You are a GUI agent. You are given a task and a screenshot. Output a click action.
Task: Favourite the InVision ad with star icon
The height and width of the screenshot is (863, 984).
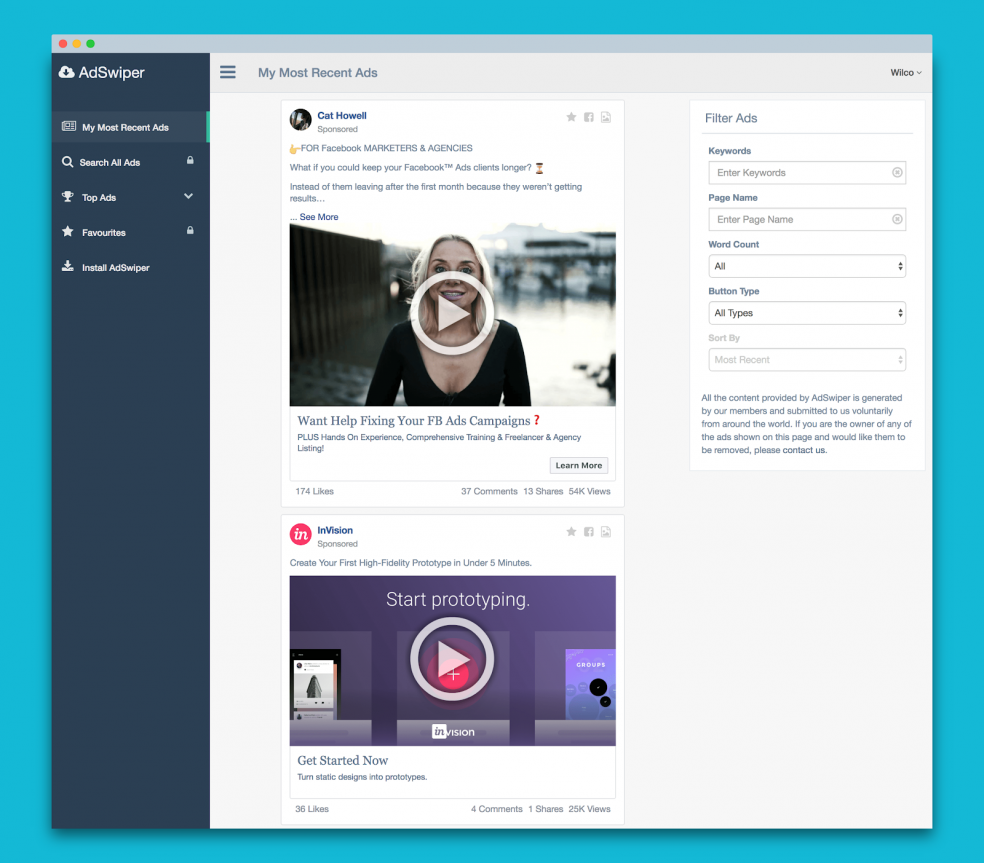click(571, 532)
